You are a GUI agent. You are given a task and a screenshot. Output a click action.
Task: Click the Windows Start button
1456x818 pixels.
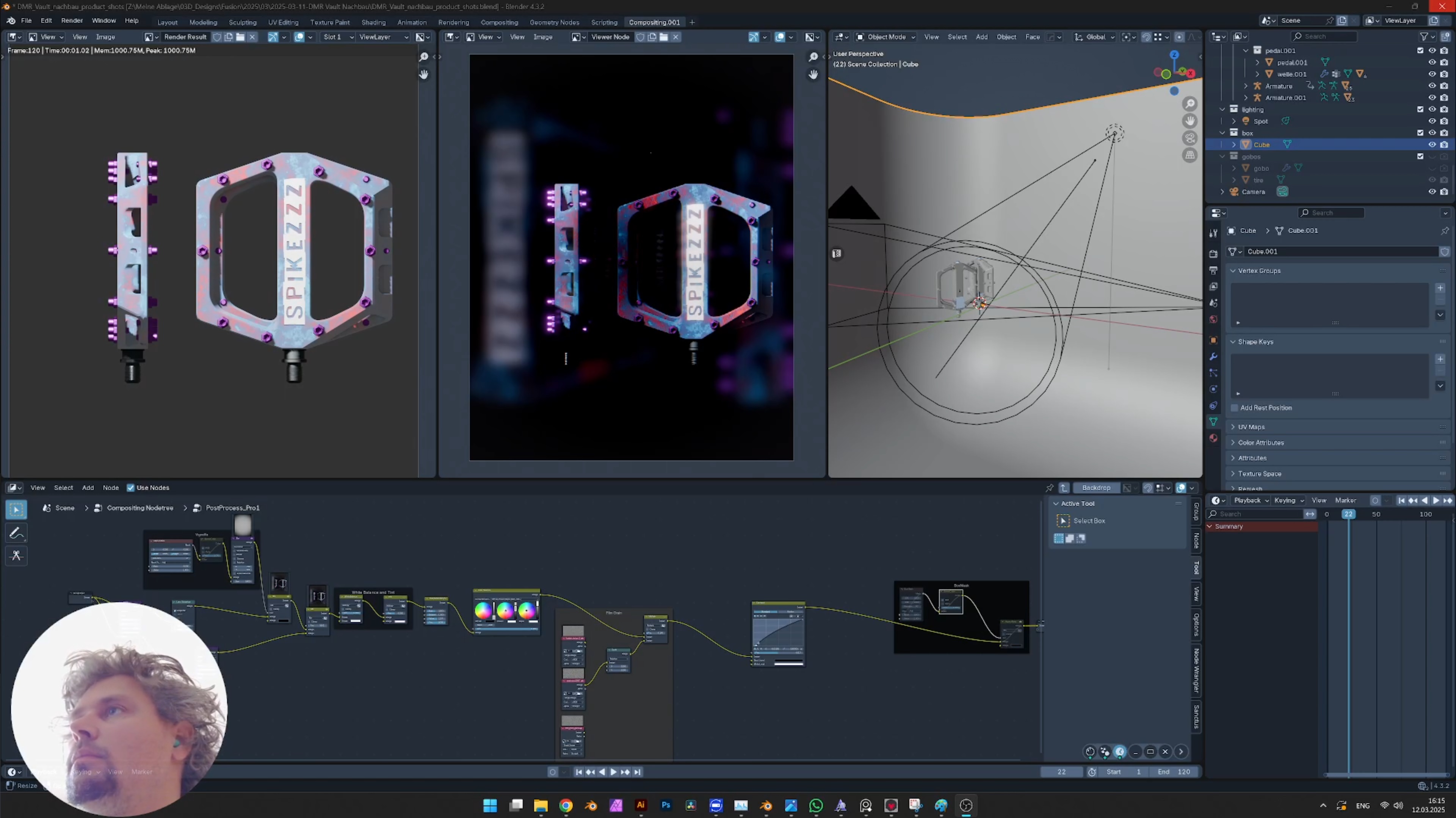(490, 805)
